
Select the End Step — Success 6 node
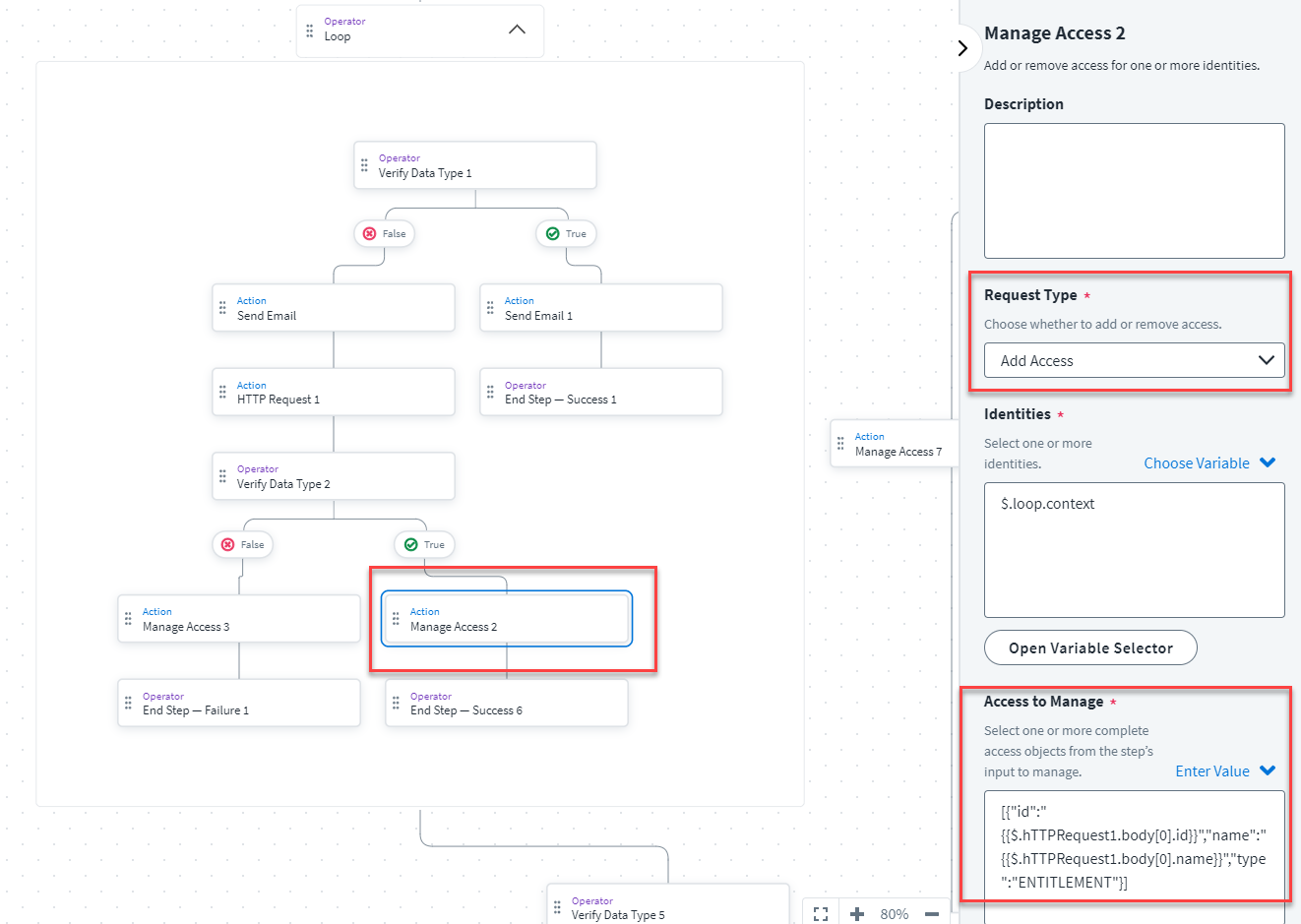[506, 704]
